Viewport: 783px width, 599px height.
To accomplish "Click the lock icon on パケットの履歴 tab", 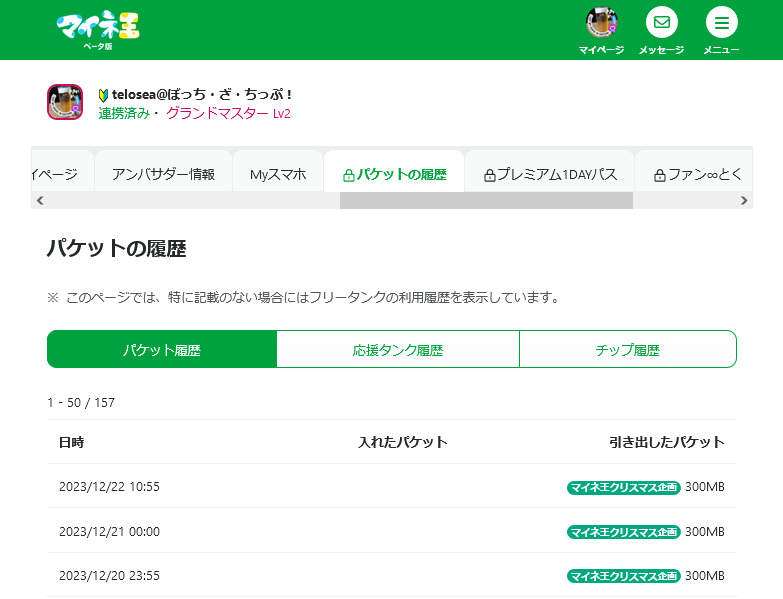I will tap(348, 175).
